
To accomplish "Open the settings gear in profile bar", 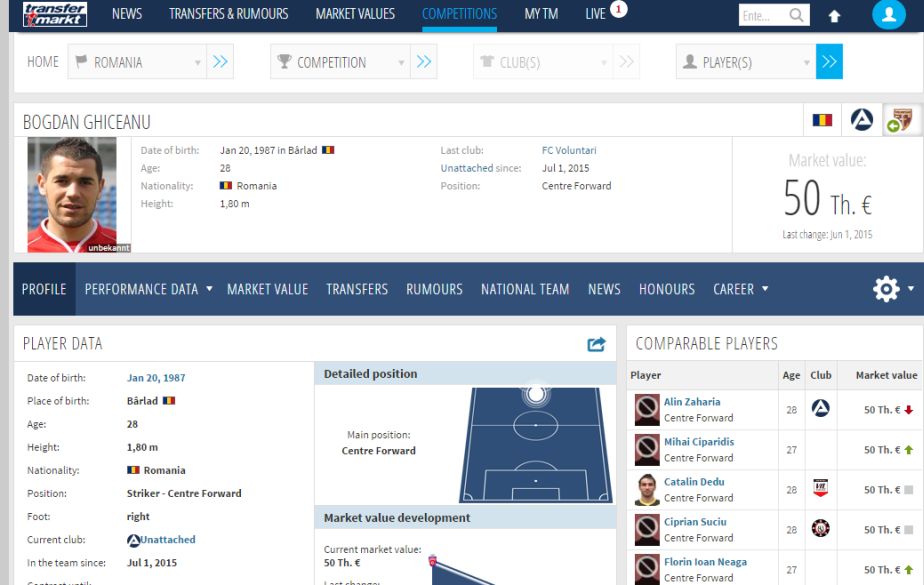I will coord(886,289).
